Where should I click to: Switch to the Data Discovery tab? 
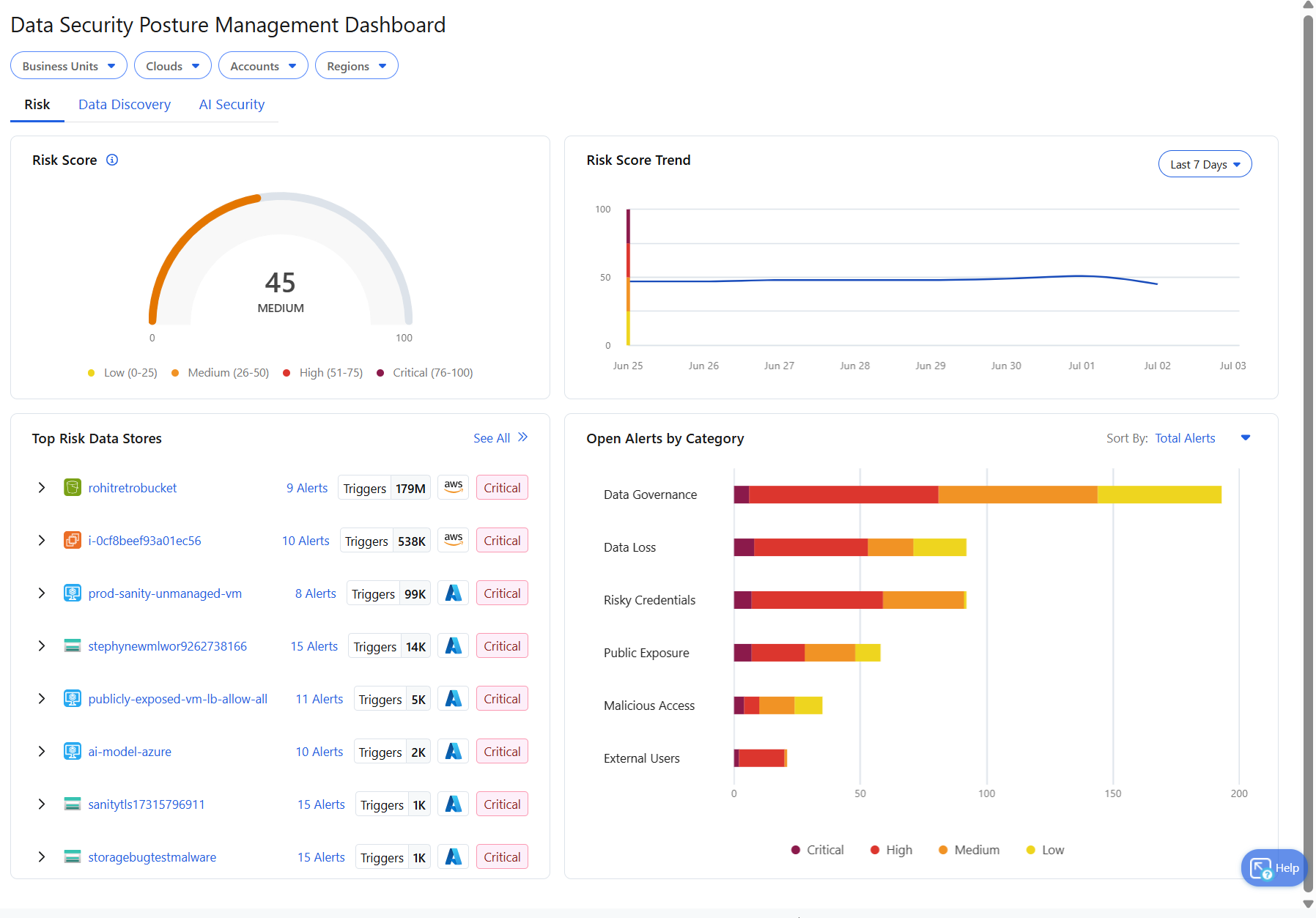tap(125, 105)
